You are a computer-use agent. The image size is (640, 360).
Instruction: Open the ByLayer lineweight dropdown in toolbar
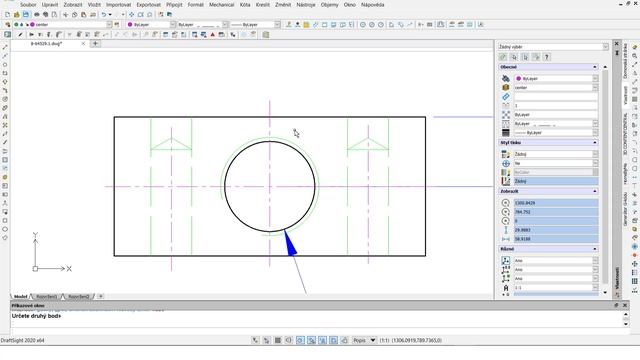point(278,25)
